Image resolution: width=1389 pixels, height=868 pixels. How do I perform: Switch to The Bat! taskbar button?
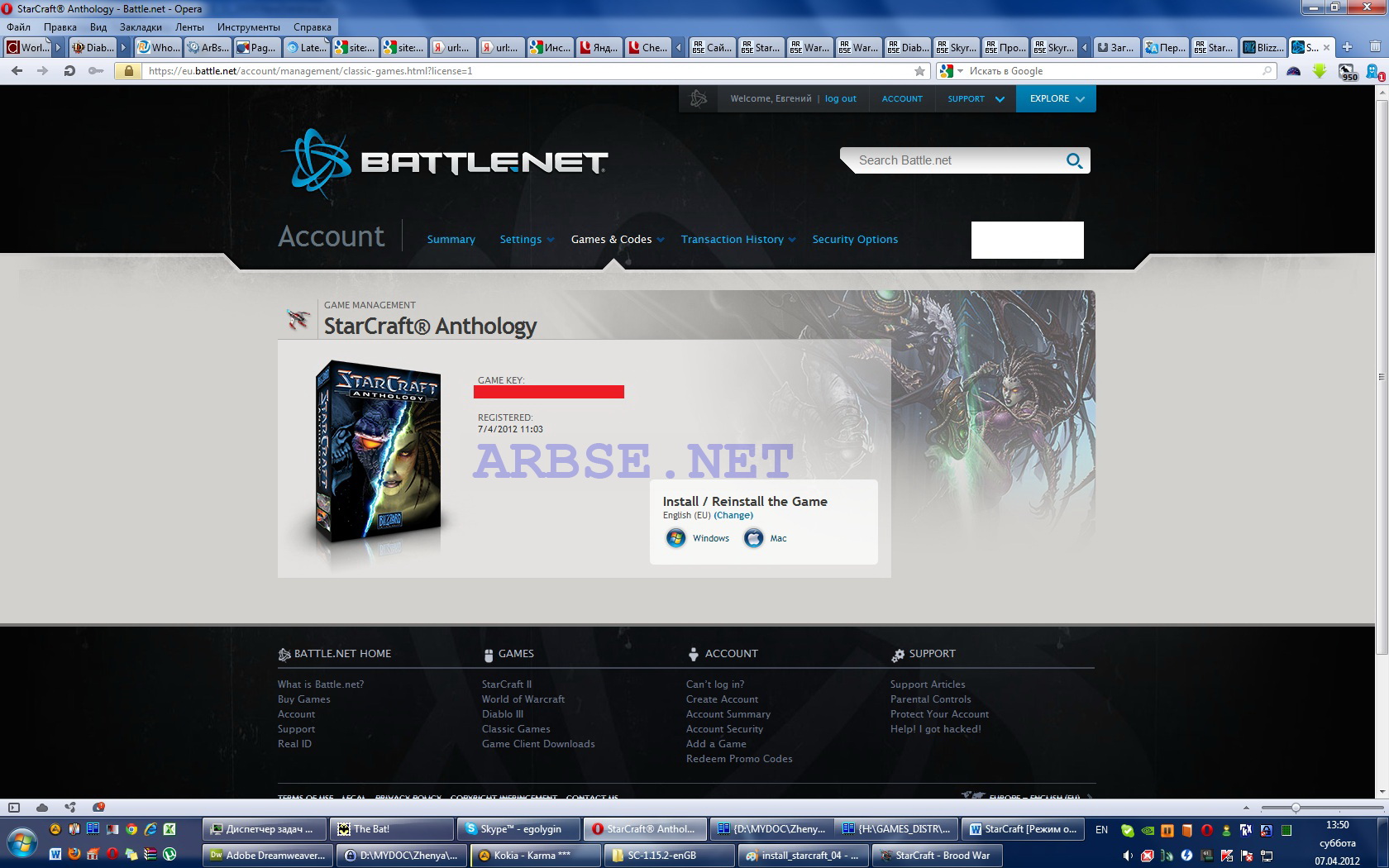click(x=393, y=829)
